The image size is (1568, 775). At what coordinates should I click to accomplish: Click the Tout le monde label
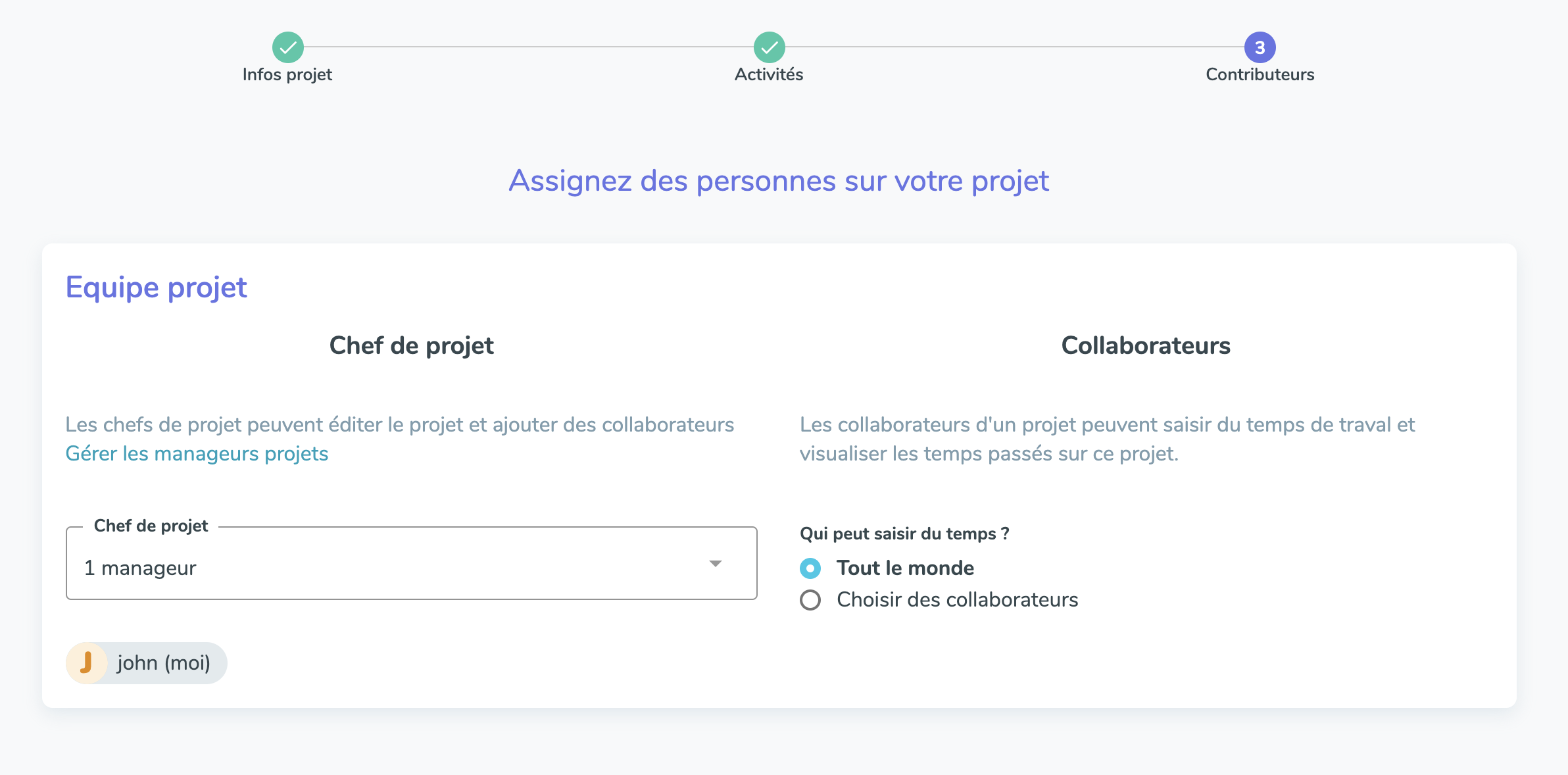click(x=905, y=568)
